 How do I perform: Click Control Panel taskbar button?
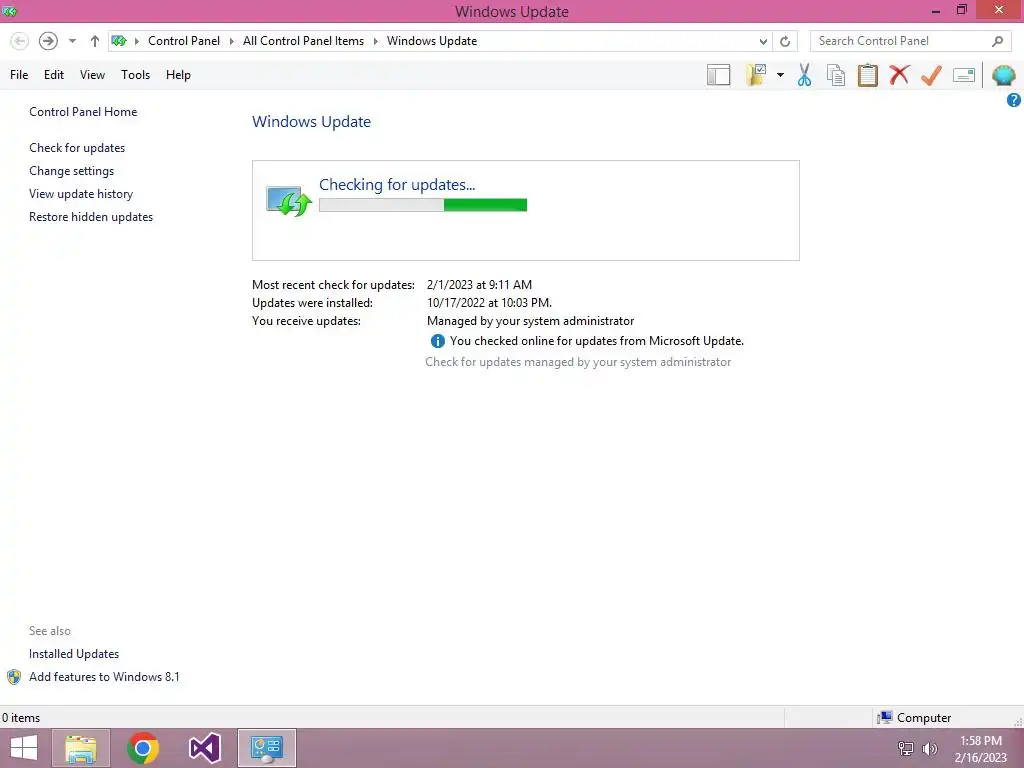267,748
